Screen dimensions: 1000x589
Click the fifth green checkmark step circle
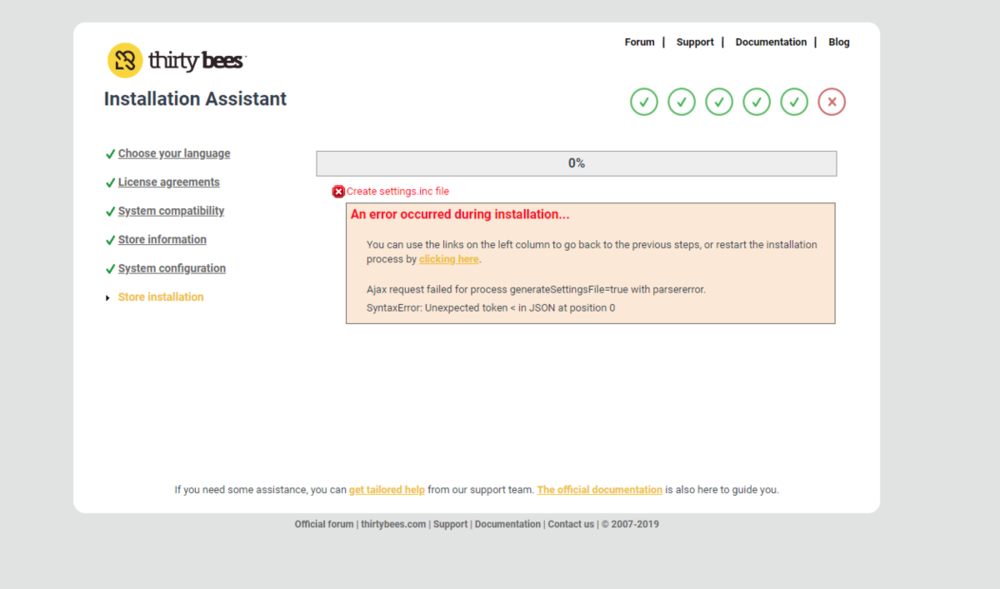pos(794,102)
